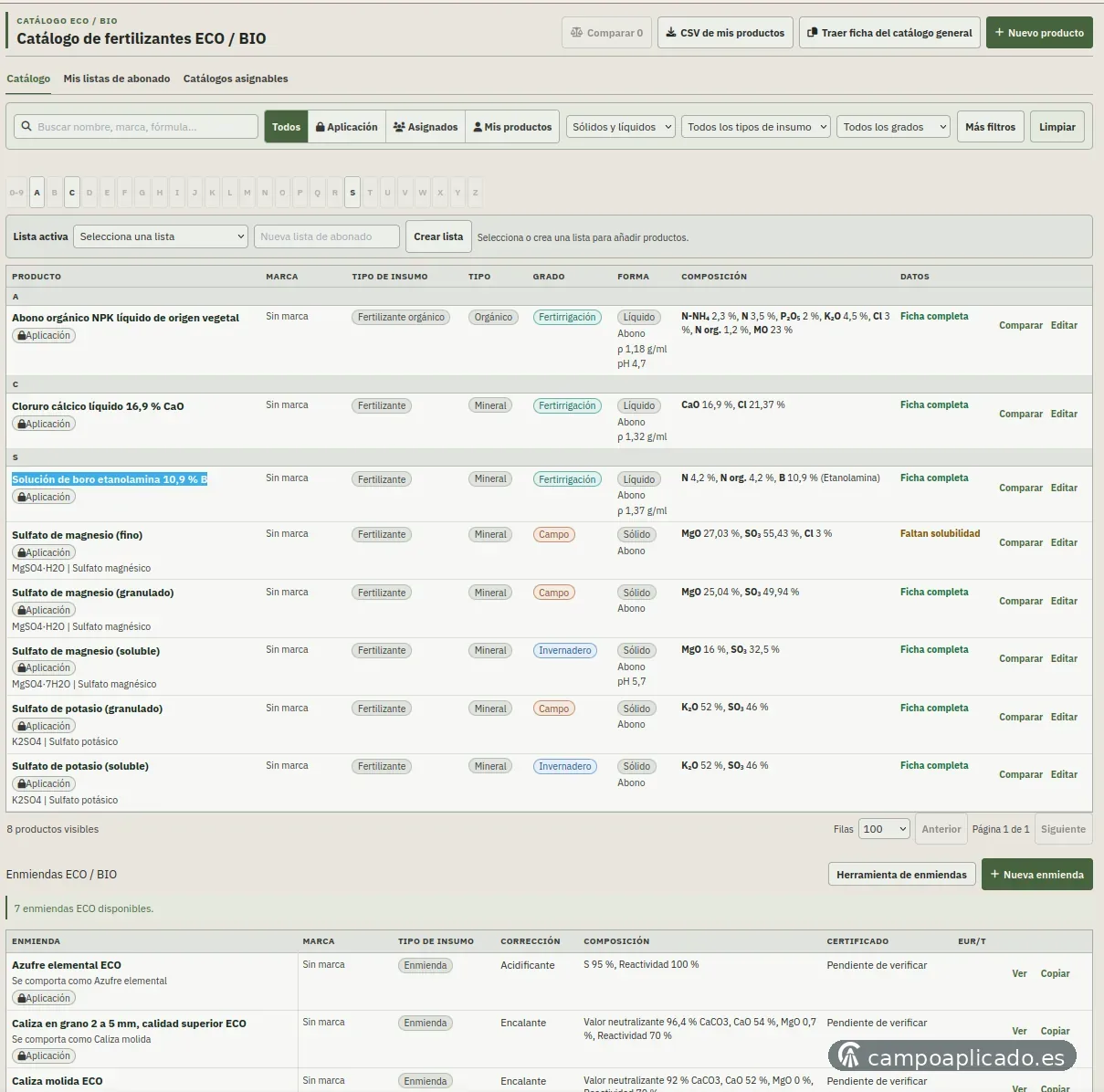Click the lock icon on the Aplicación filter

click(x=321, y=127)
